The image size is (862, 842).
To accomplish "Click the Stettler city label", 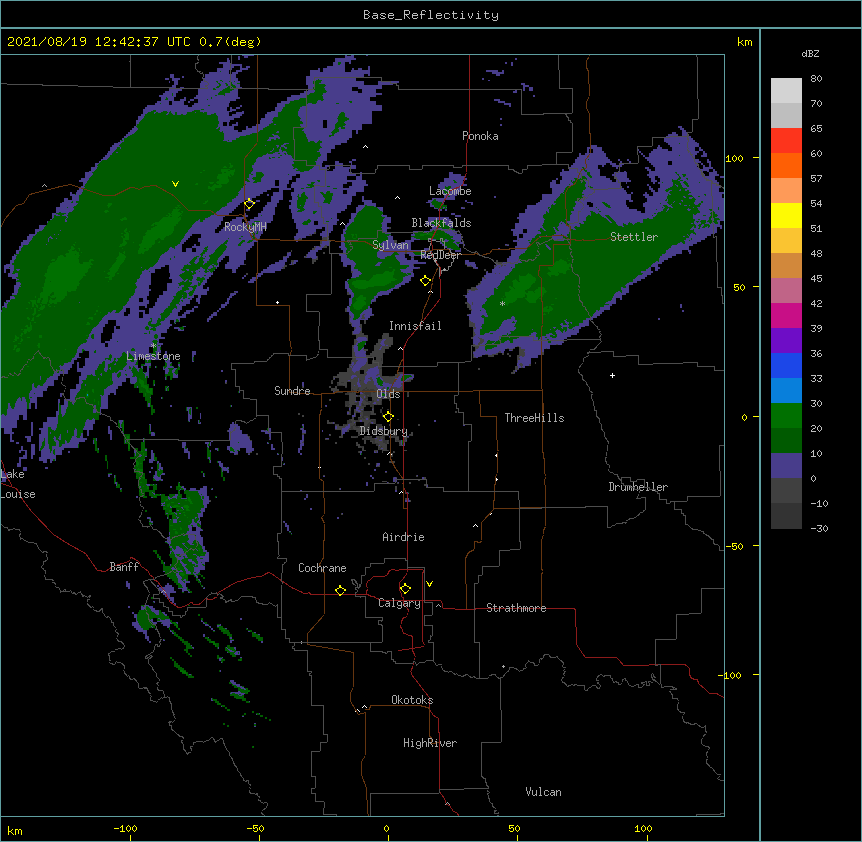I will 634,237.
